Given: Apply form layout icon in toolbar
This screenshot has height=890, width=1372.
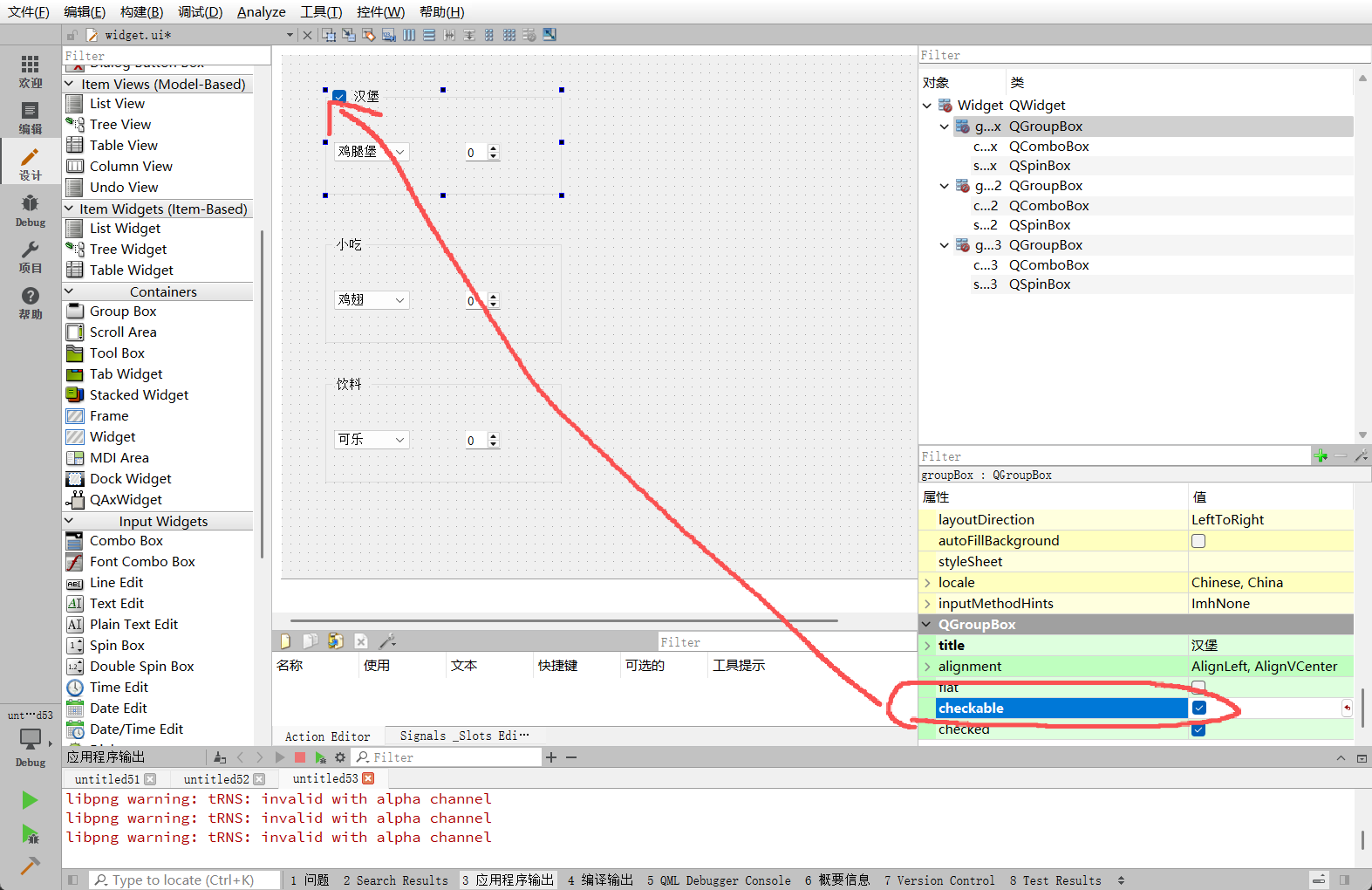Looking at the screenshot, I should 489,35.
